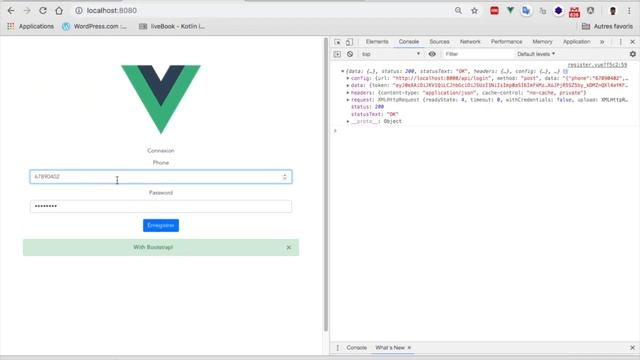Open the Application tab
This screenshot has height=360, width=640.
(x=576, y=42)
